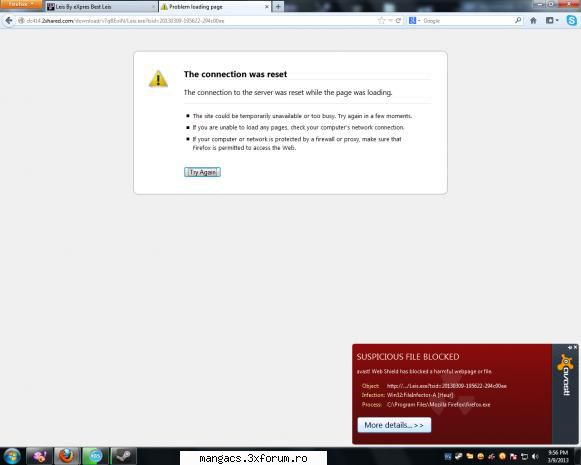Open the orange Firefox menu button
The width and height of the screenshot is (581, 465).
click(21, 4)
